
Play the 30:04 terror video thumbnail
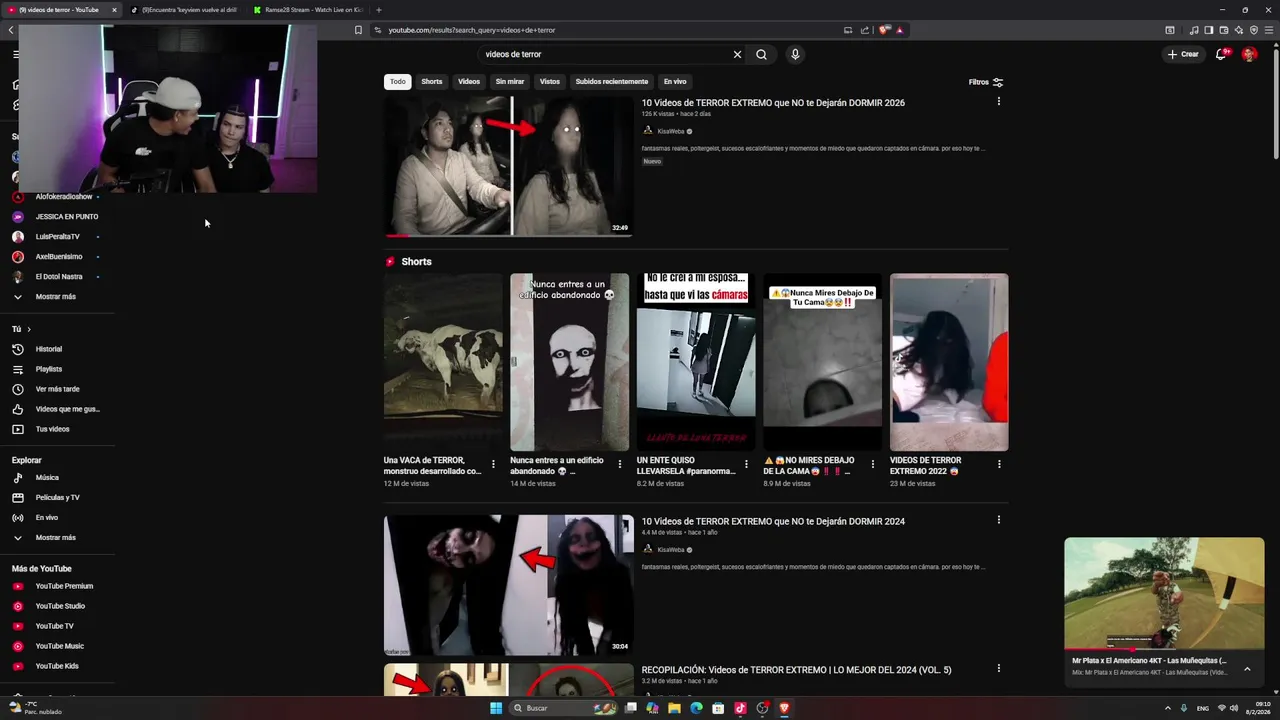[508, 585]
